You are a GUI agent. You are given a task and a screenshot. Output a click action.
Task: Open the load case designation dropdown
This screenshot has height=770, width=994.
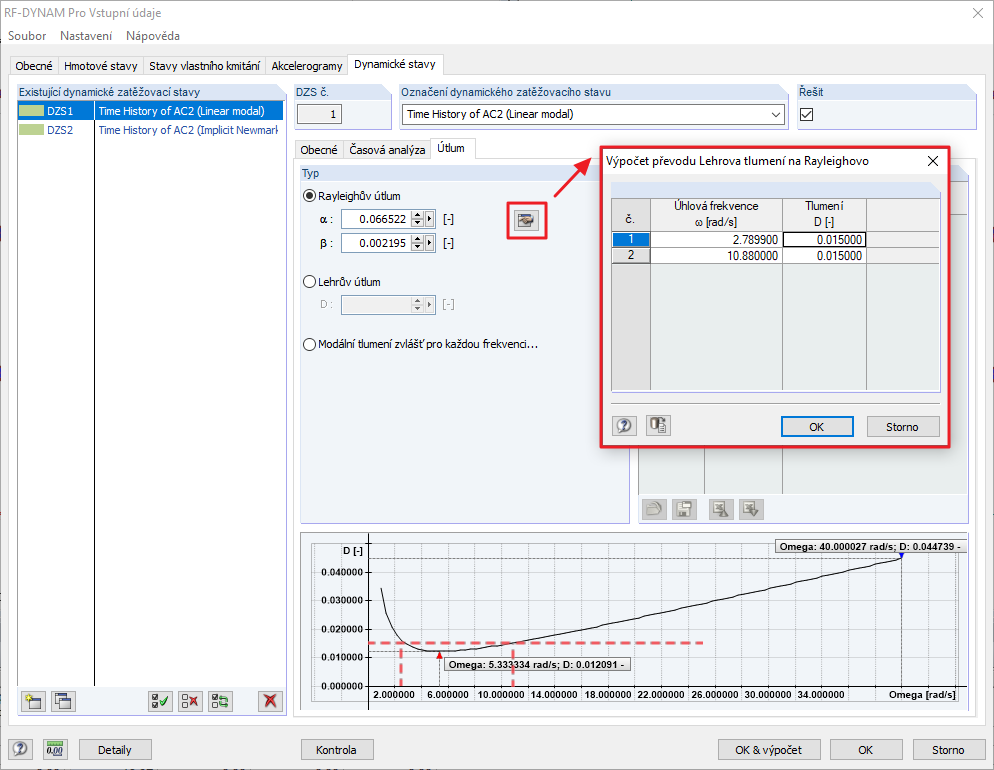(x=776, y=115)
